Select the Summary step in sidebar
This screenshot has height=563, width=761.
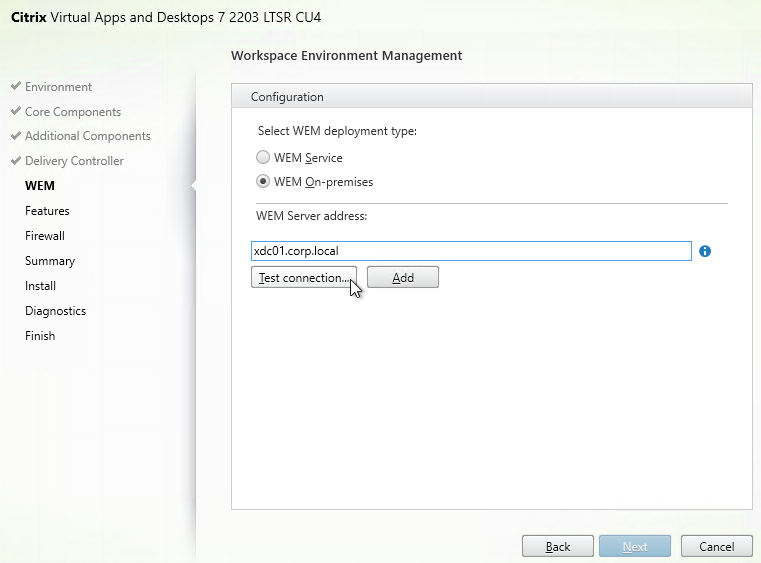tap(50, 261)
